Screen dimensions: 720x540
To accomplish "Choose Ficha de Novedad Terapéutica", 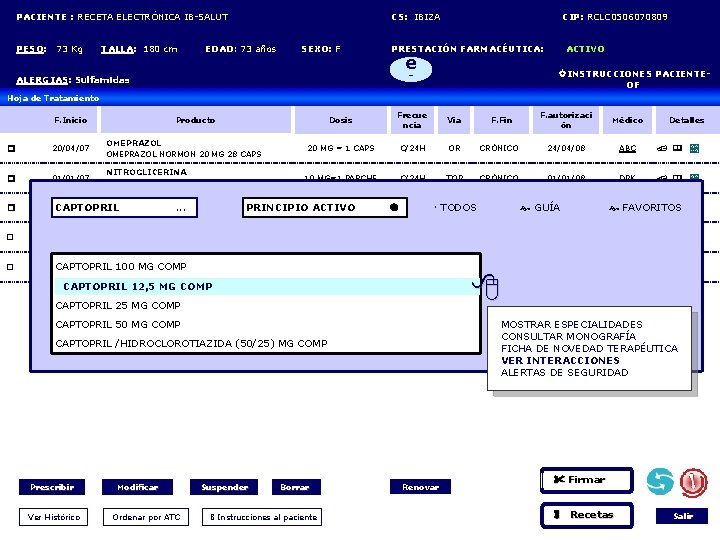I will coord(589,348).
